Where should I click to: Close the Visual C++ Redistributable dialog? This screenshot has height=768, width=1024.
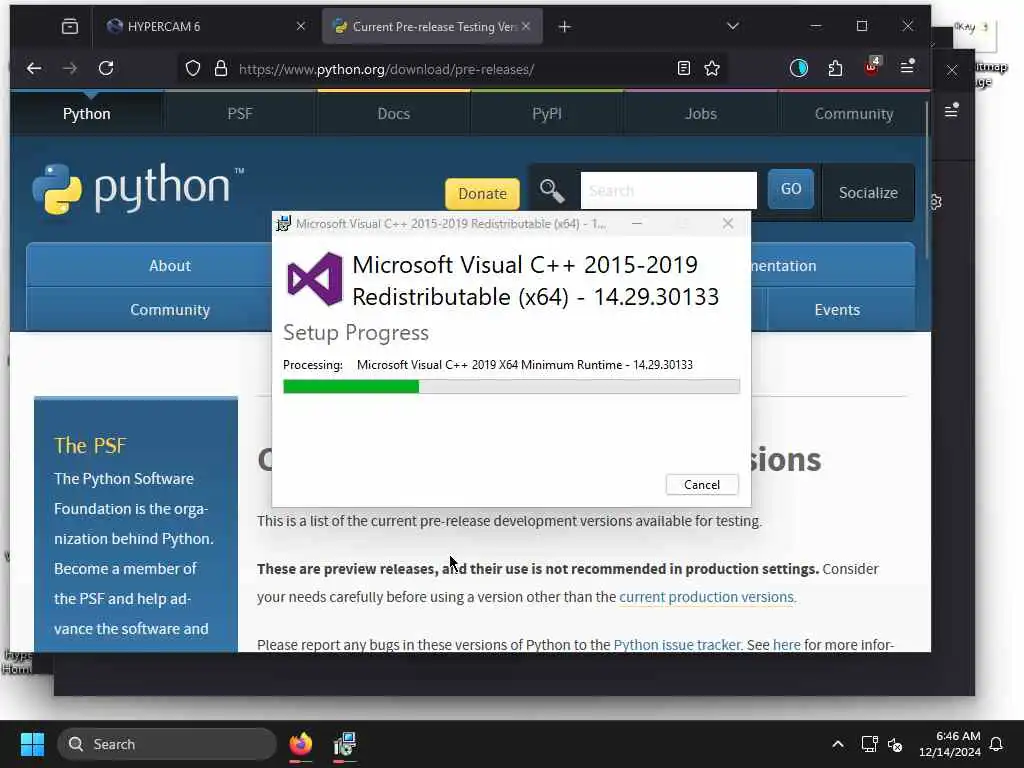pos(728,223)
